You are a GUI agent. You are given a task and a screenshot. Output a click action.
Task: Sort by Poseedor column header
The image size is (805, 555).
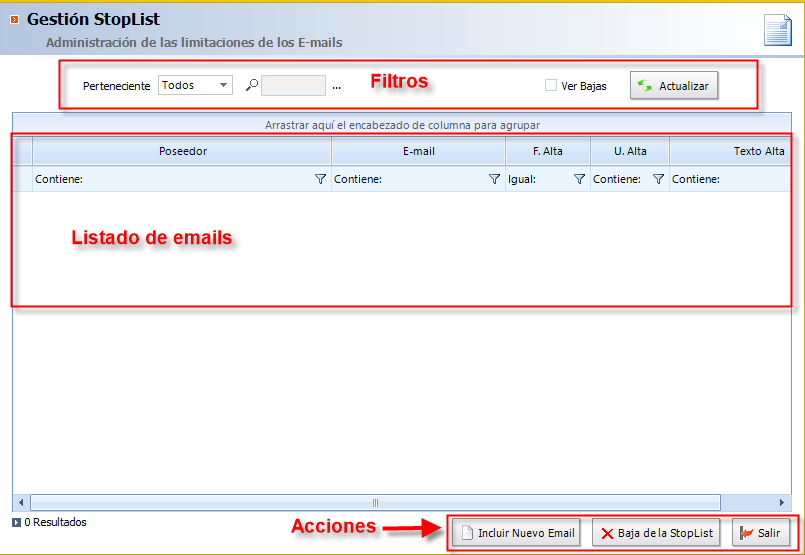pos(182,151)
